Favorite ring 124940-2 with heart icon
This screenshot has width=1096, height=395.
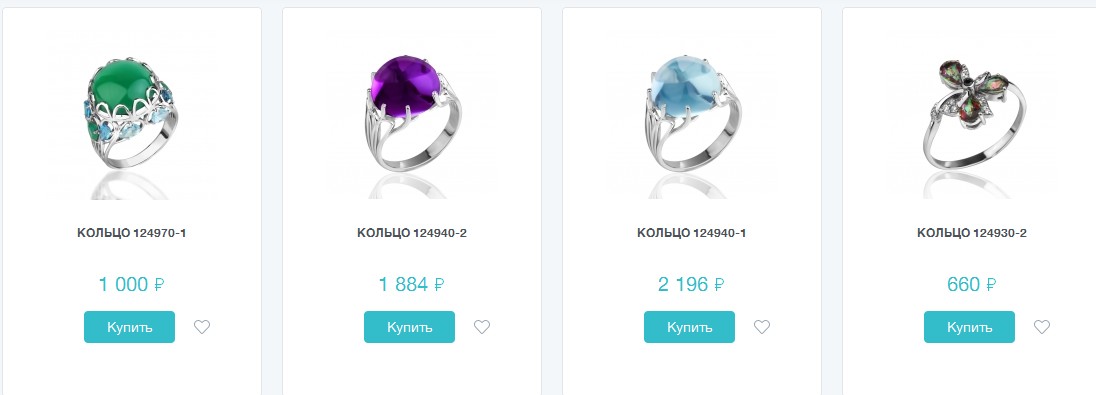point(482,326)
